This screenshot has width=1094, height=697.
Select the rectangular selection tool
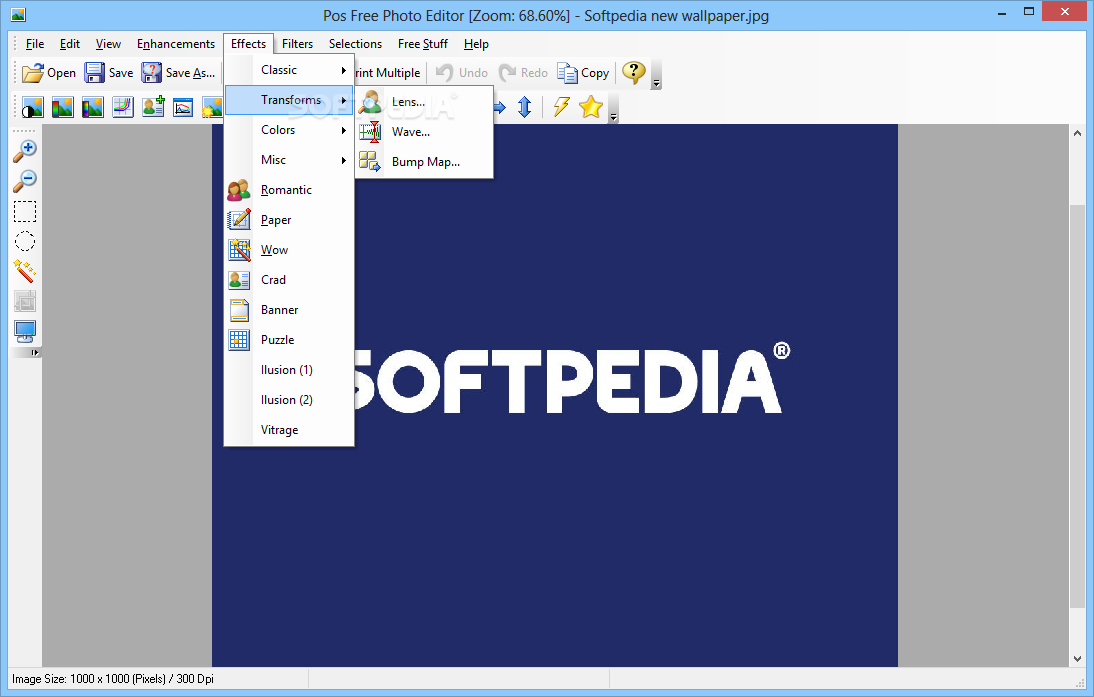25,211
